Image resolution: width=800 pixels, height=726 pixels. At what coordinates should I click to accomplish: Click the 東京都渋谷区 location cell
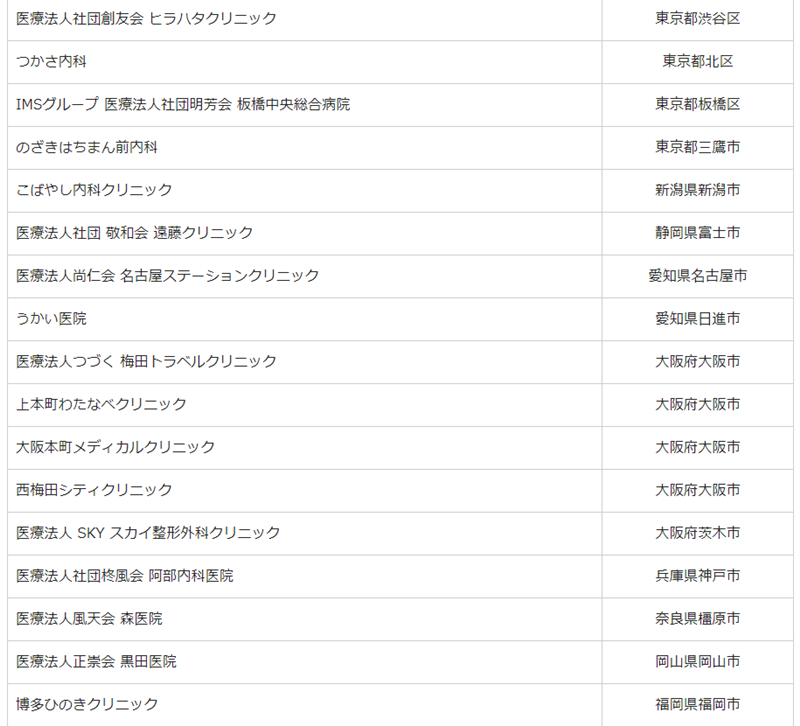[x=697, y=18]
